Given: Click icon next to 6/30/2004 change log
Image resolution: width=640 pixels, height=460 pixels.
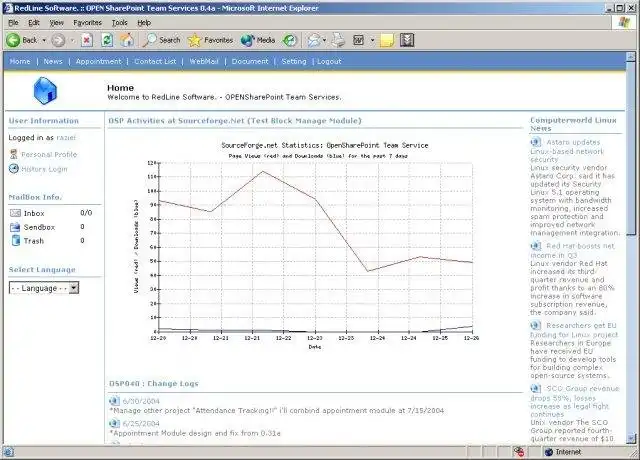Looking at the screenshot, I should 114,401.
